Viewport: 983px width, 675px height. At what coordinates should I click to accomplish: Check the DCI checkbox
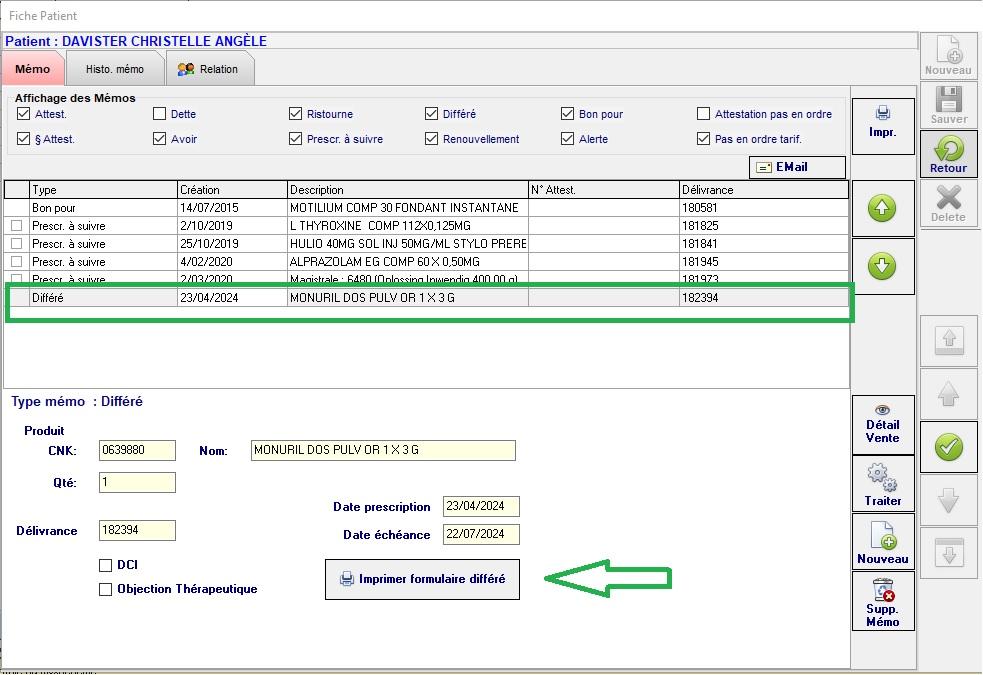coord(106,565)
